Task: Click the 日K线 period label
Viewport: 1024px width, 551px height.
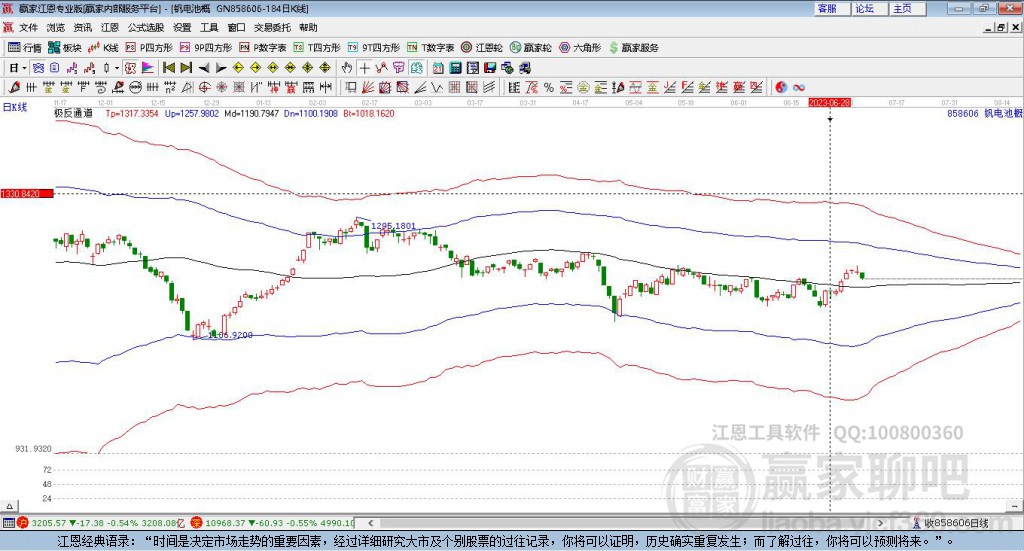Action: coord(15,107)
